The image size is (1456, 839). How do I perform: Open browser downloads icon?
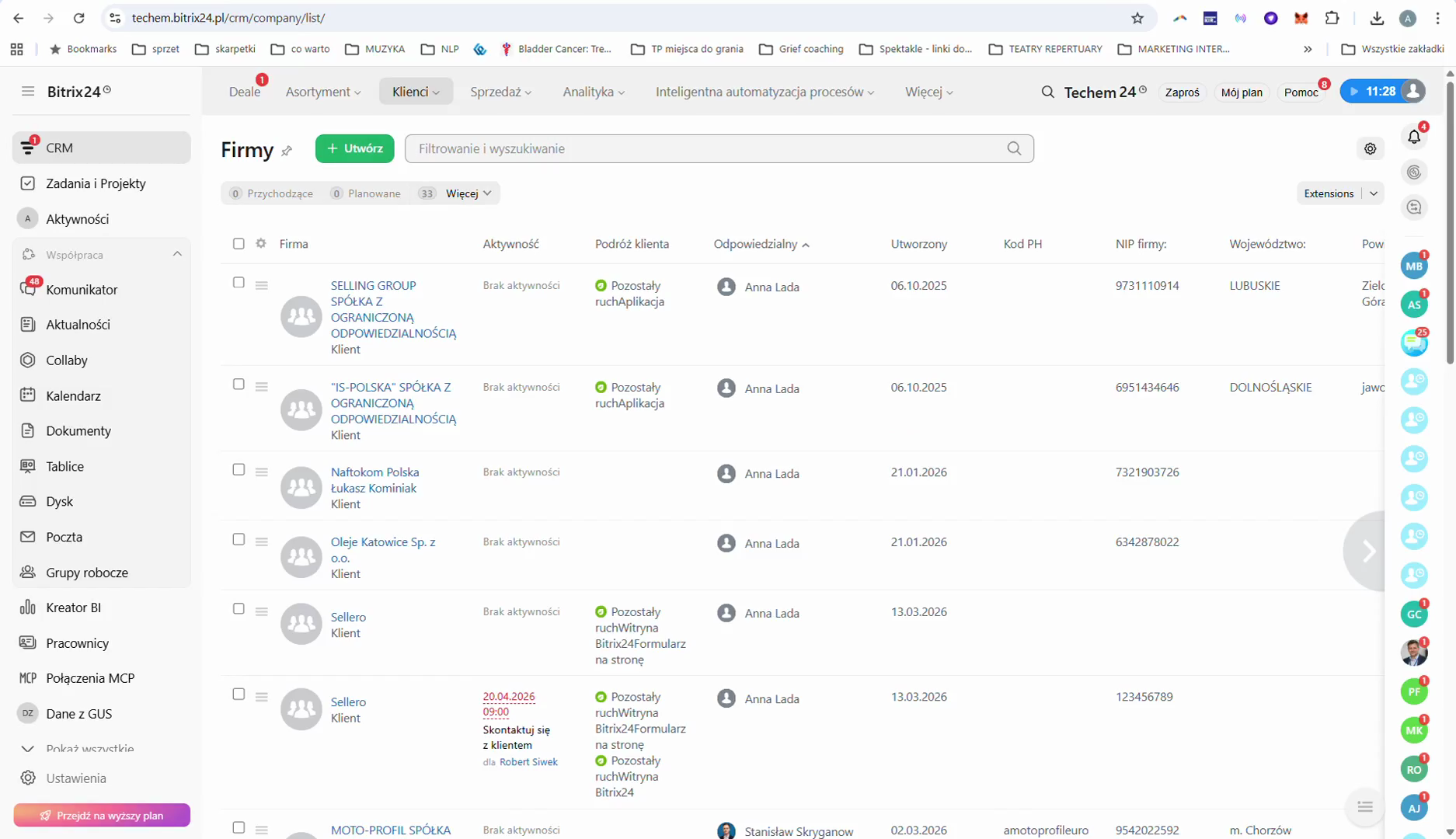[x=1377, y=18]
